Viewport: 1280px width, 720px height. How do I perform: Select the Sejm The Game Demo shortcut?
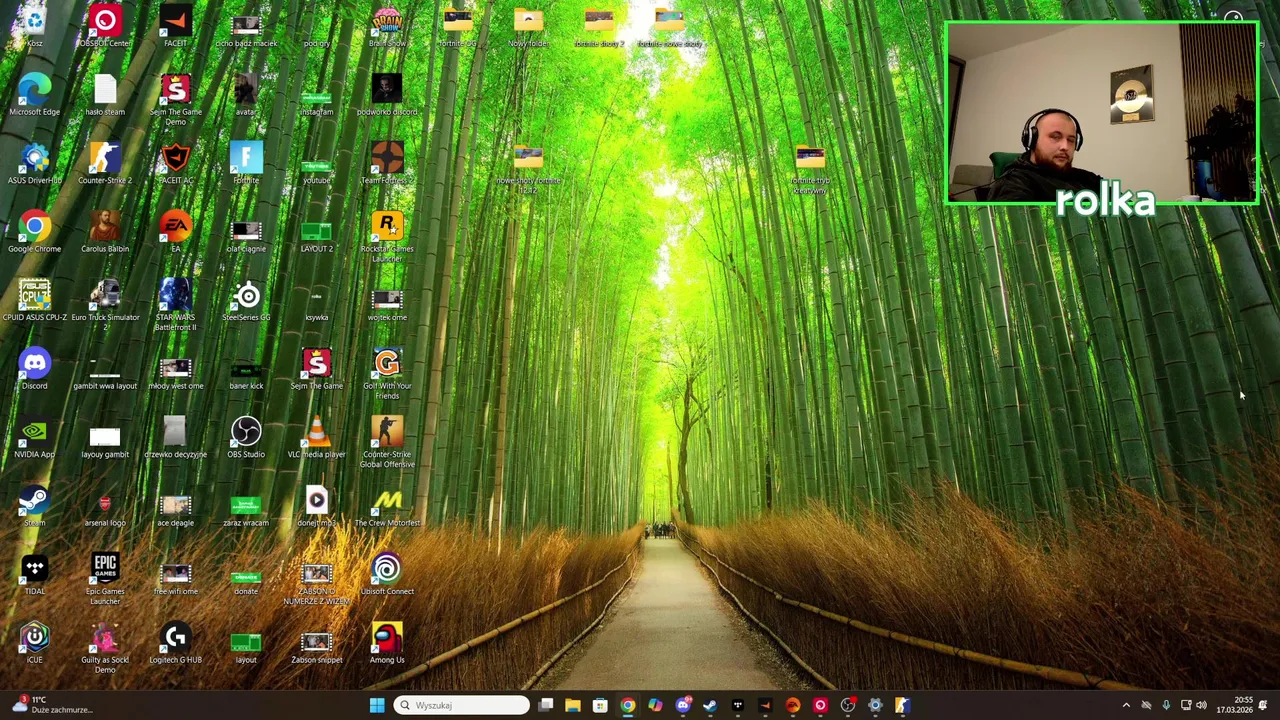[x=175, y=99]
